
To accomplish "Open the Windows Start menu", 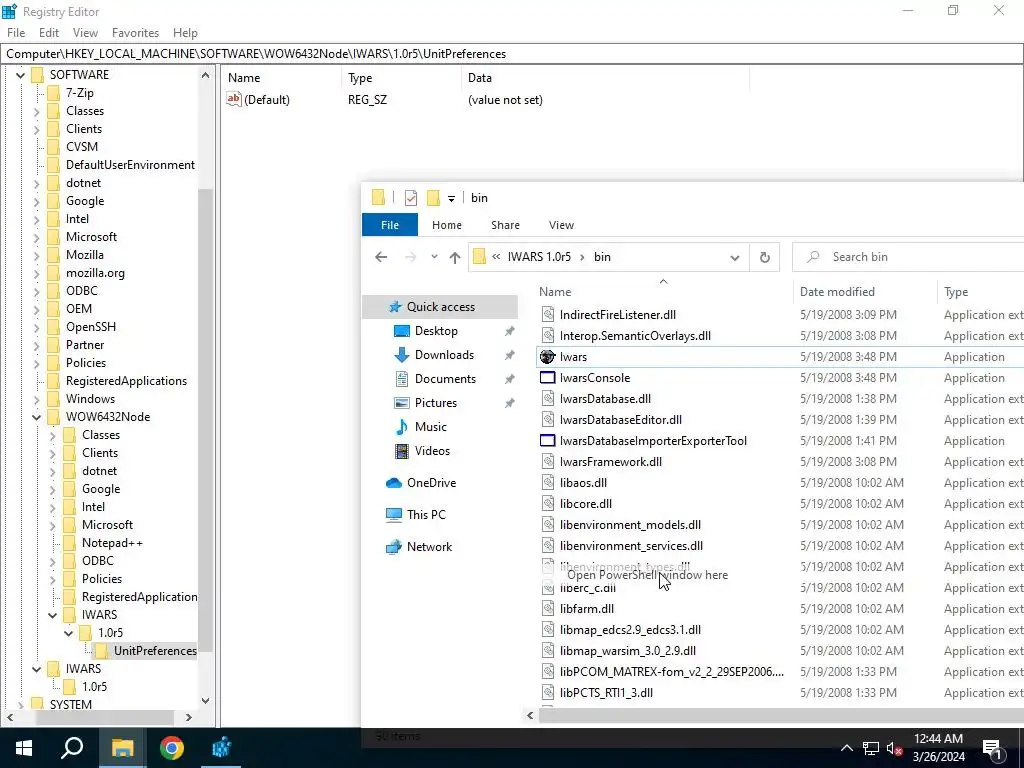I will pyautogui.click(x=24, y=748).
